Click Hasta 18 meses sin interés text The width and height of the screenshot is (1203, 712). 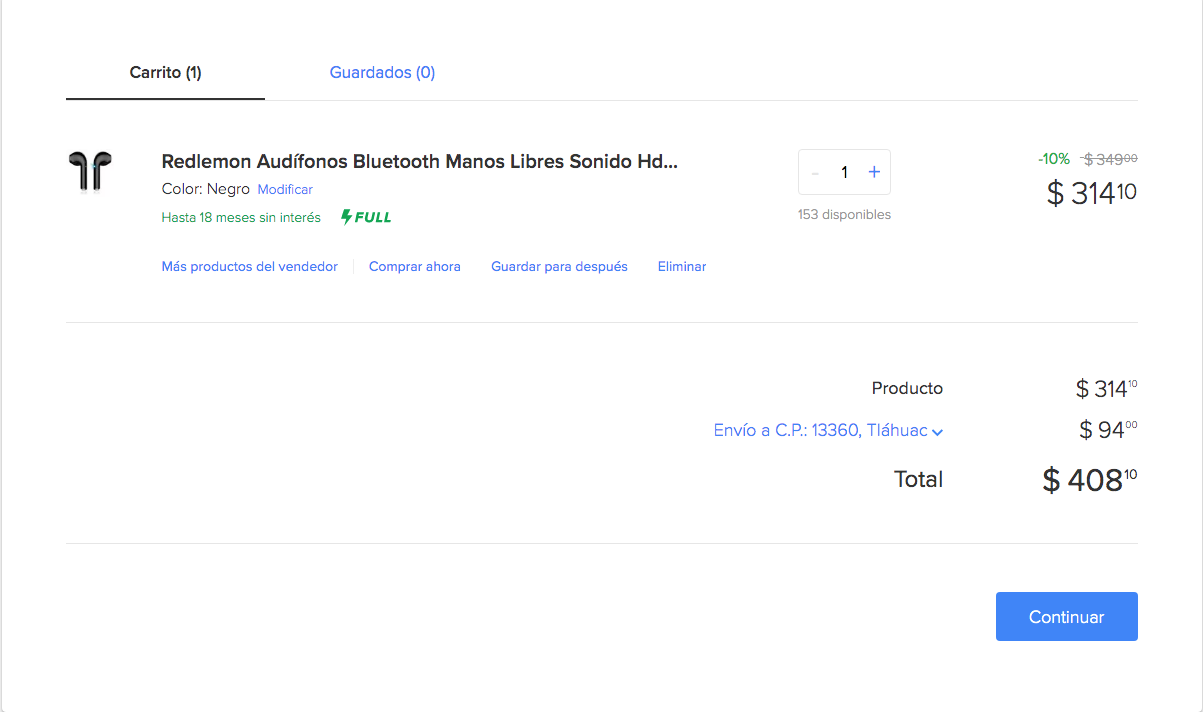point(241,218)
